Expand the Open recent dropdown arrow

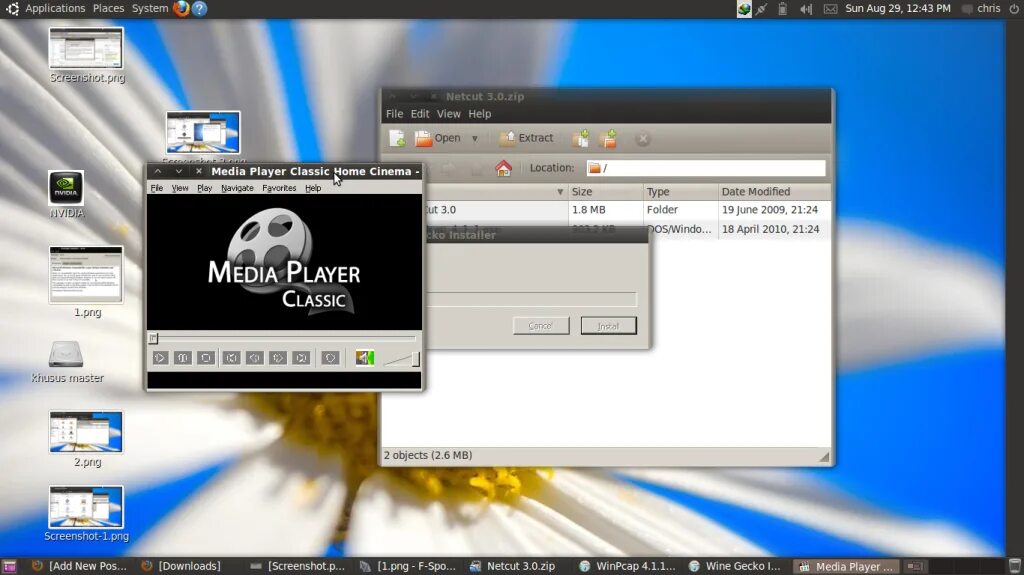point(475,139)
